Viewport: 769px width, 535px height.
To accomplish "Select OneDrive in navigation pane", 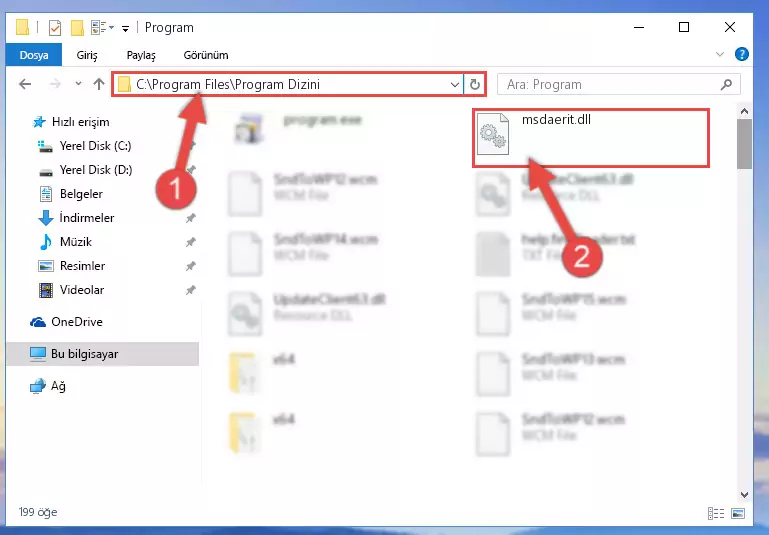I will (x=77, y=322).
